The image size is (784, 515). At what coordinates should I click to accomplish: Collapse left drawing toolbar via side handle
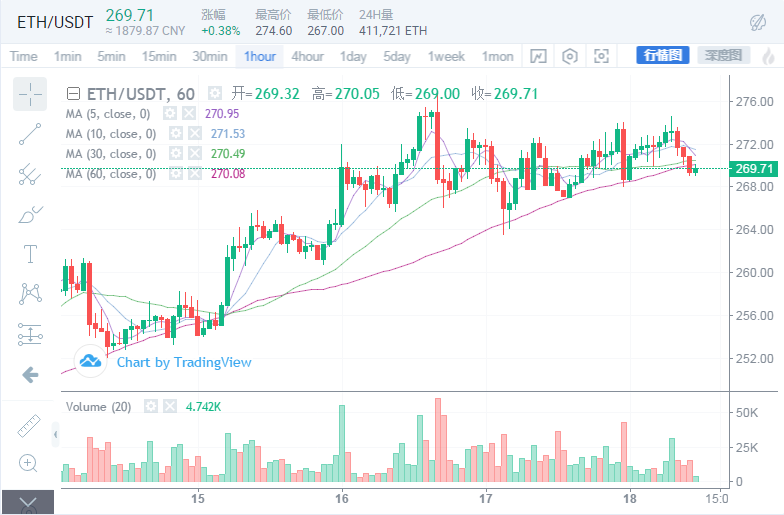(56, 434)
